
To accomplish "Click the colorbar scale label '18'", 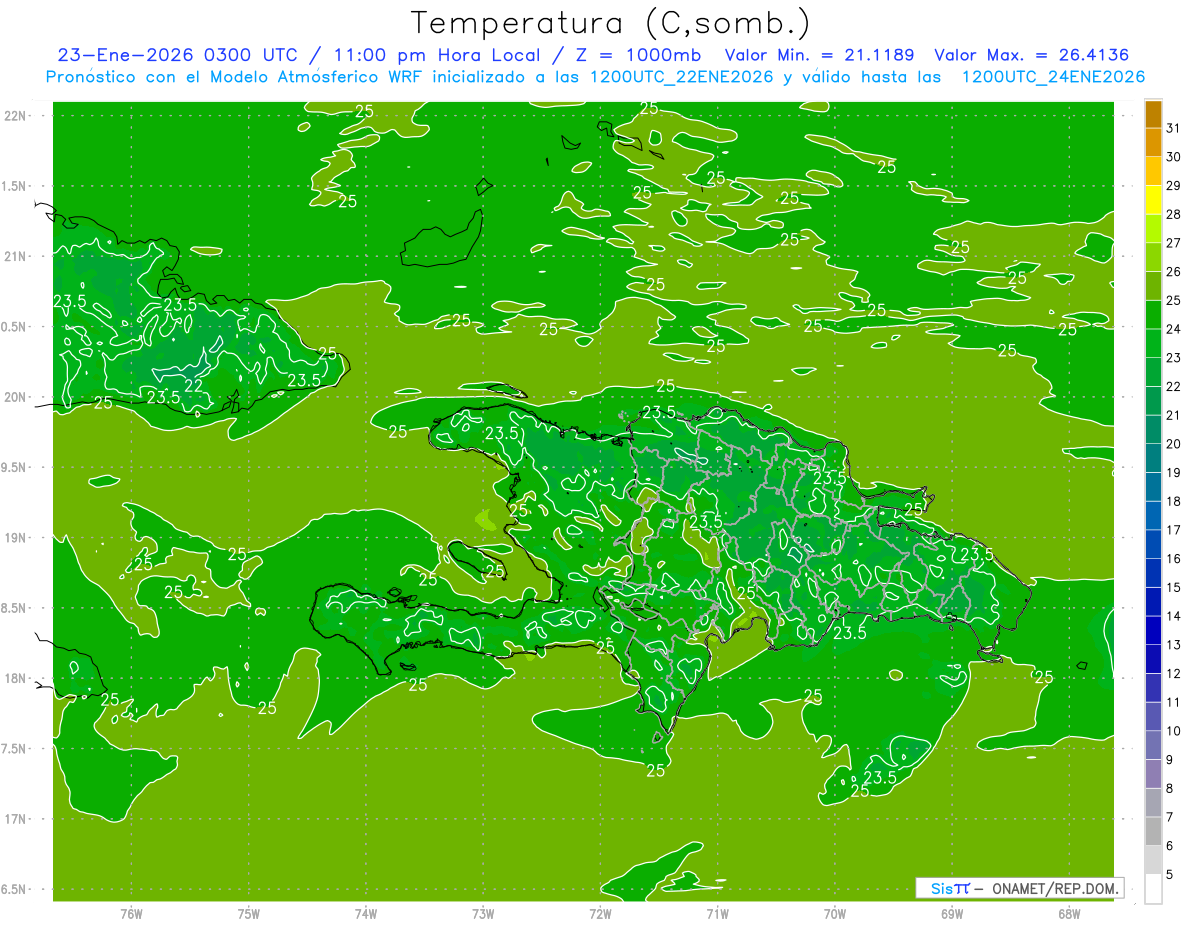I will point(1174,501).
